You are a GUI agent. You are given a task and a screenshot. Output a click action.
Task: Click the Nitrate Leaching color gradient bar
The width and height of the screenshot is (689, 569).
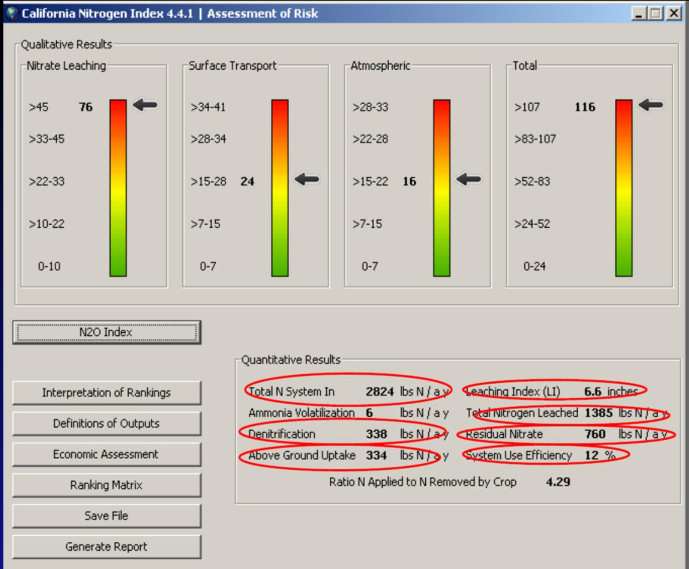118,188
